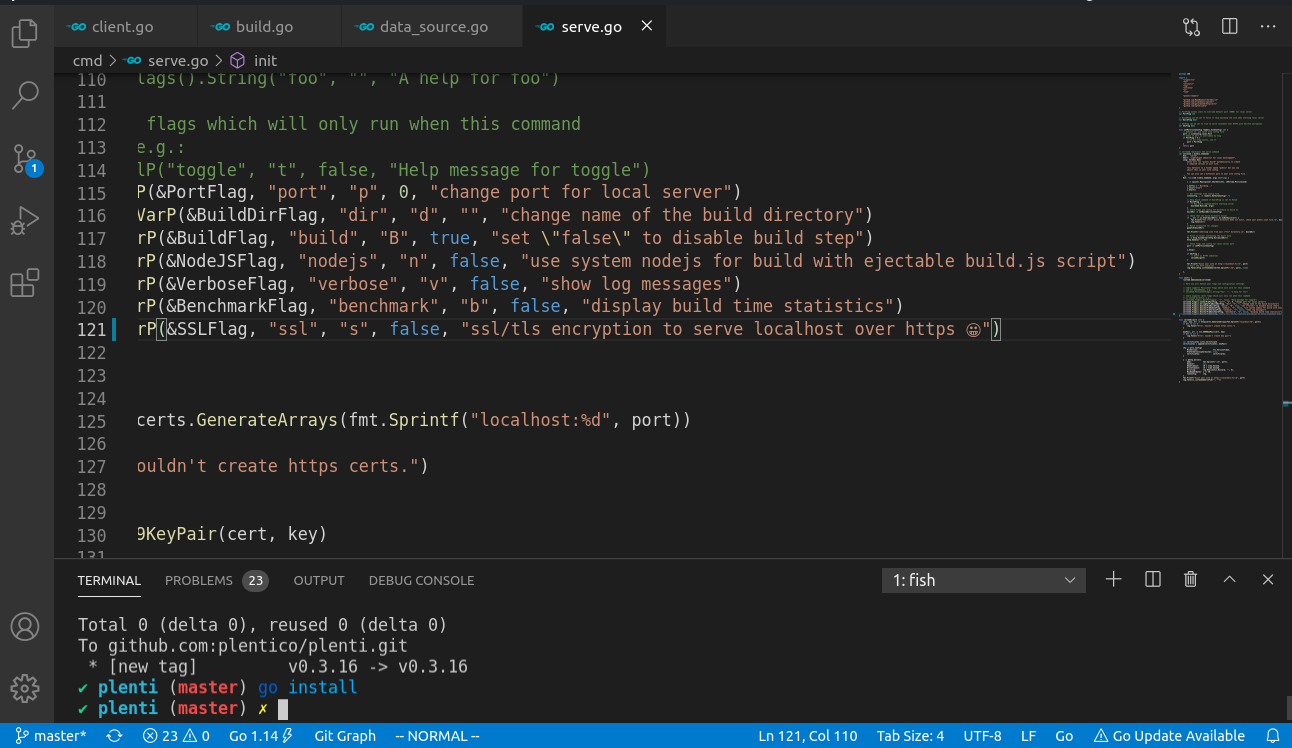This screenshot has height=748, width=1292.
Task: Open Source Control view with 1 pending change
Action: tap(24, 158)
